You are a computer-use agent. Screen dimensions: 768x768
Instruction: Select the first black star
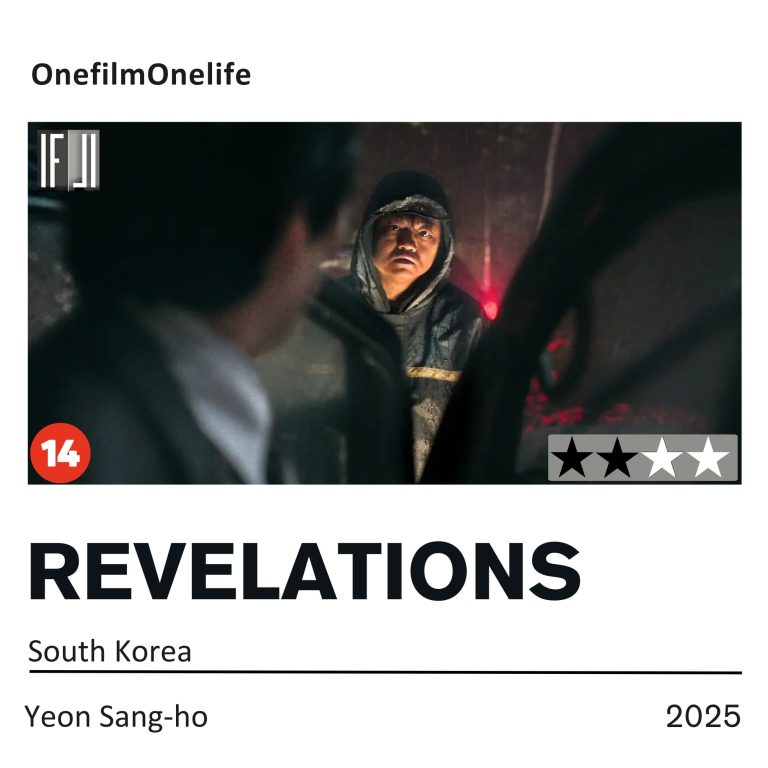coord(572,458)
